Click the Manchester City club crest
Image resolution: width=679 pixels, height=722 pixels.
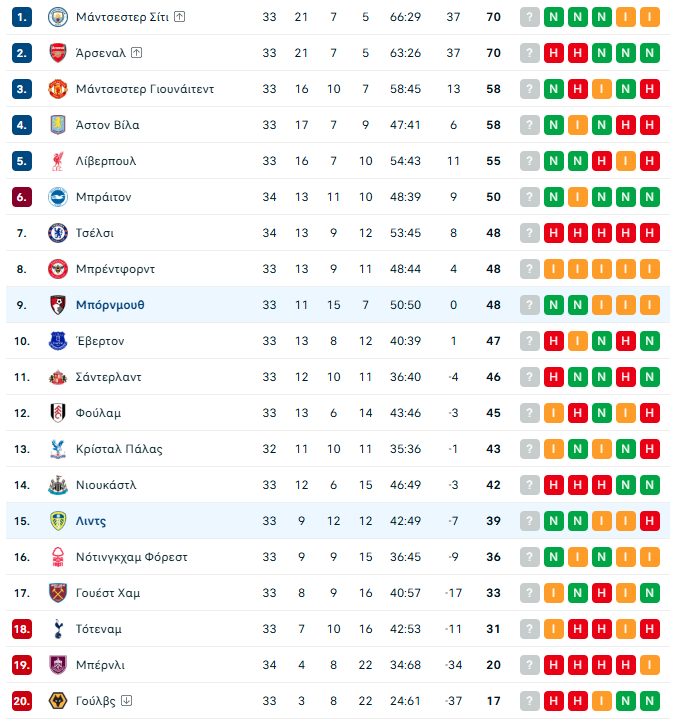point(57,17)
